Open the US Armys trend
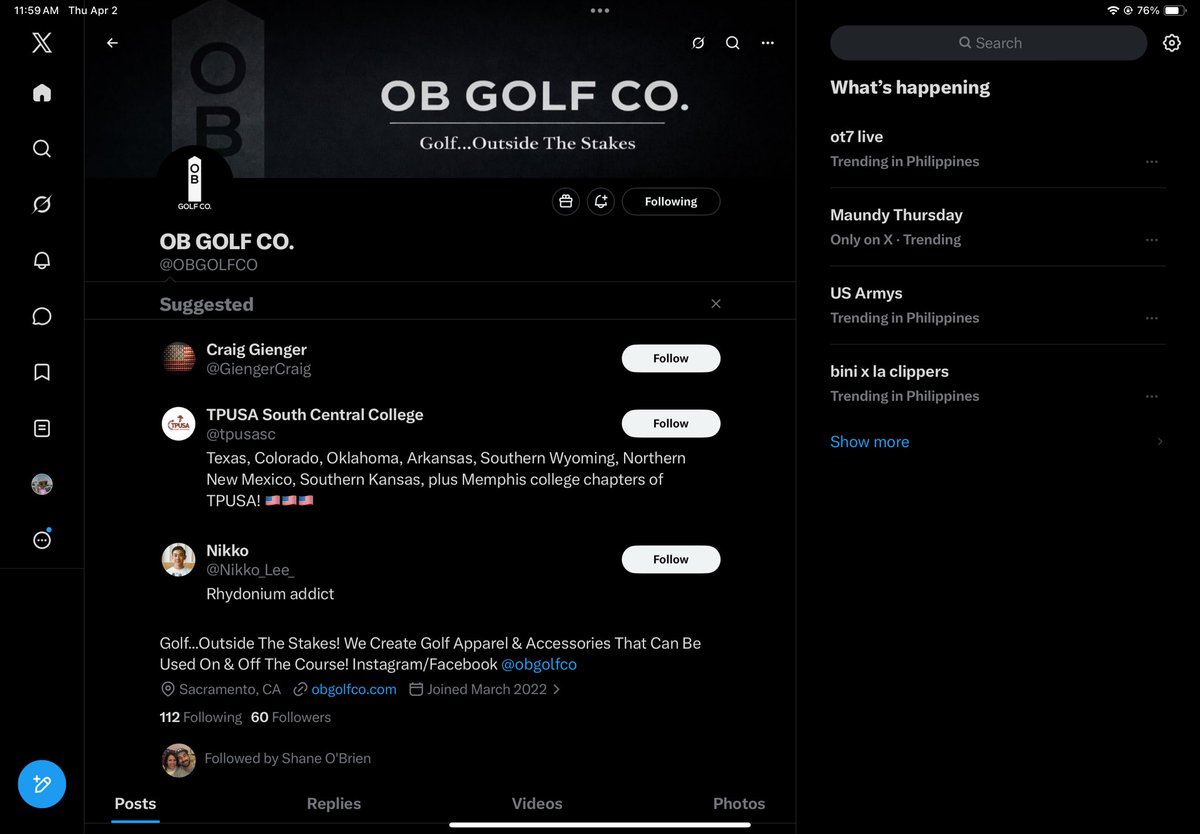Viewport: 1200px width, 834px height. pyautogui.click(x=998, y=305)
